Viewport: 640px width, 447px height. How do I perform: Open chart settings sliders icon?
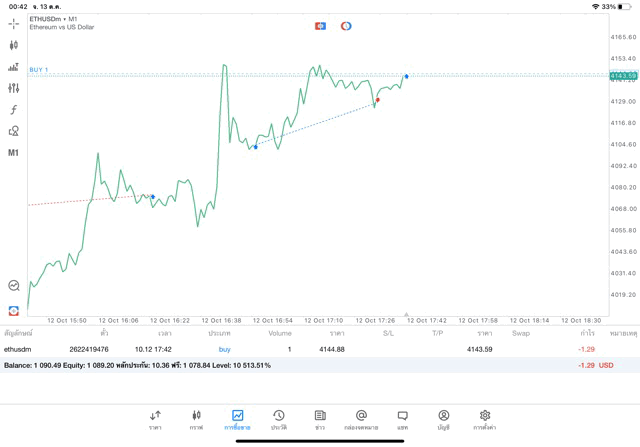click(x=14, y=88)
